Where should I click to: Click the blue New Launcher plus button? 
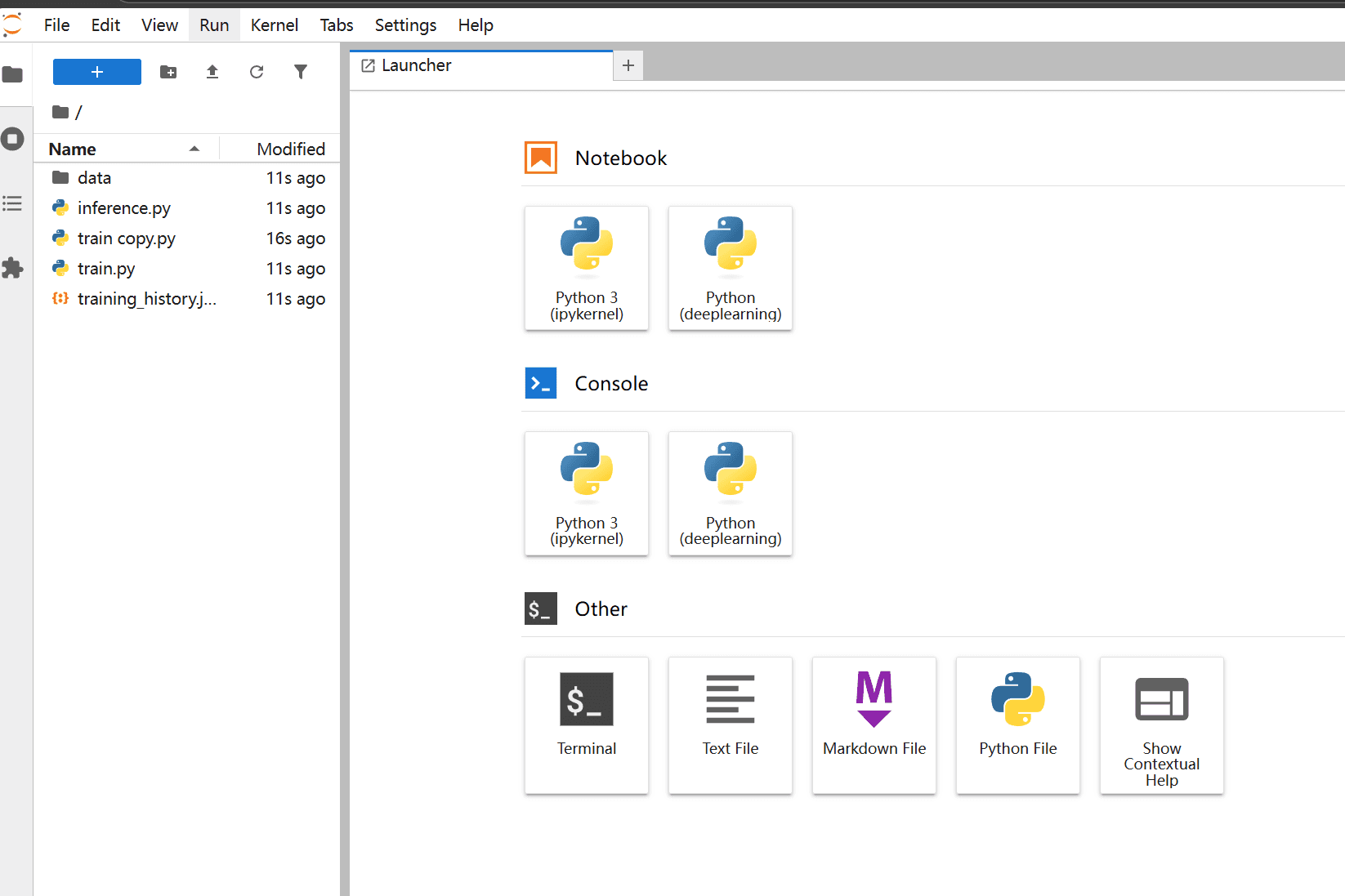point(97,72)
